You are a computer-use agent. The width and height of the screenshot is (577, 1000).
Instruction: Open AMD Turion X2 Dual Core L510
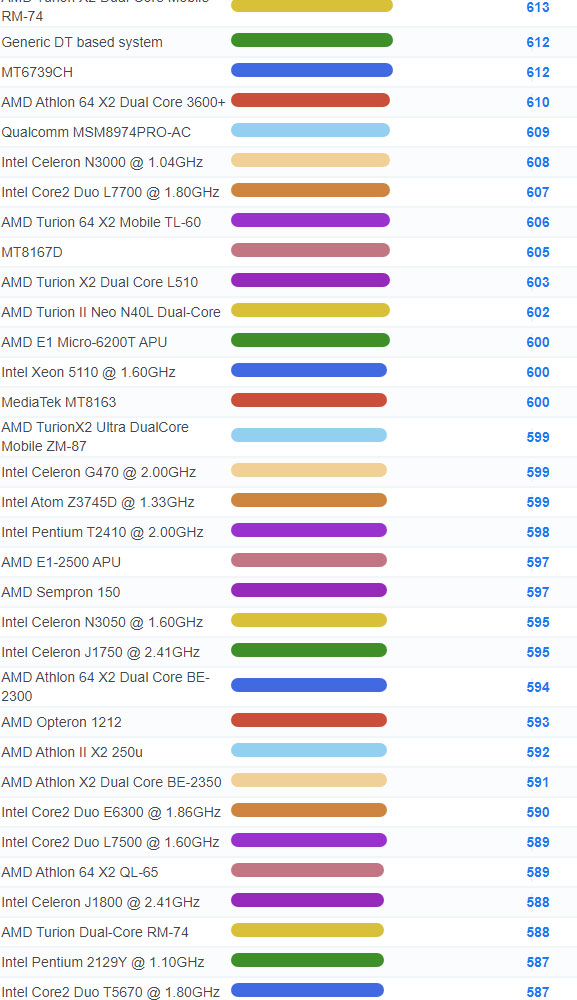click(99, 283)
